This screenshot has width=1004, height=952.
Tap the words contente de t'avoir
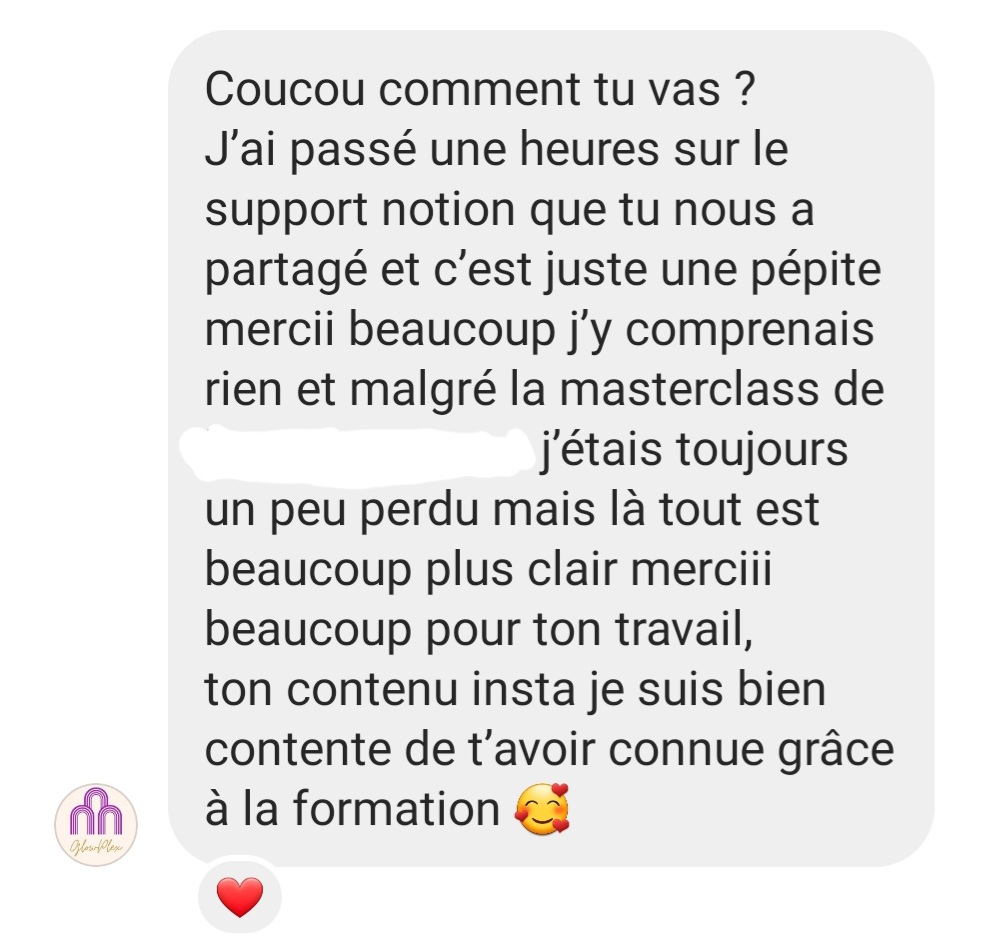pyautogui.click(x=400, y=750)
